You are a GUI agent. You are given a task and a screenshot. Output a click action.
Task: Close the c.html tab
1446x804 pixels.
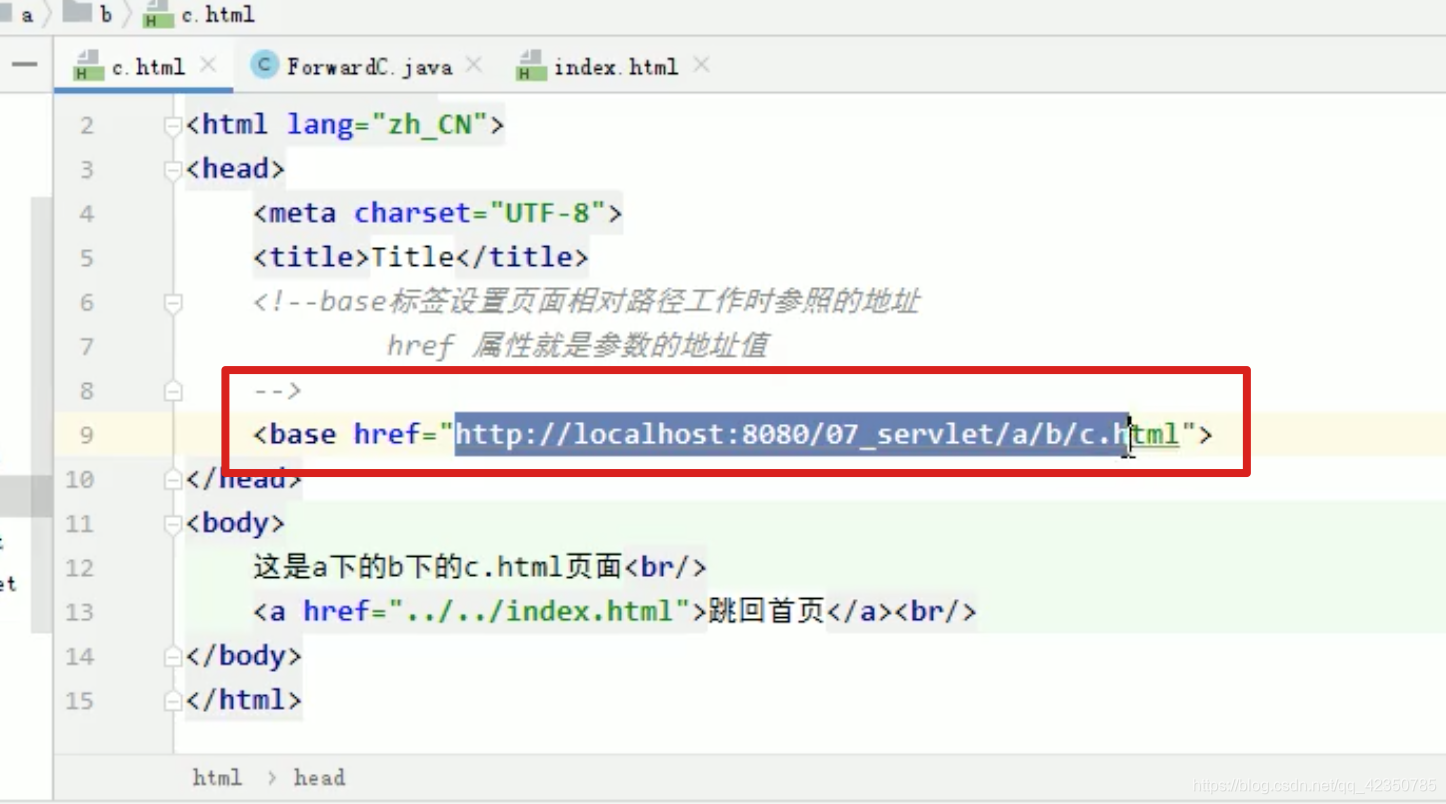tap(208, 65)
